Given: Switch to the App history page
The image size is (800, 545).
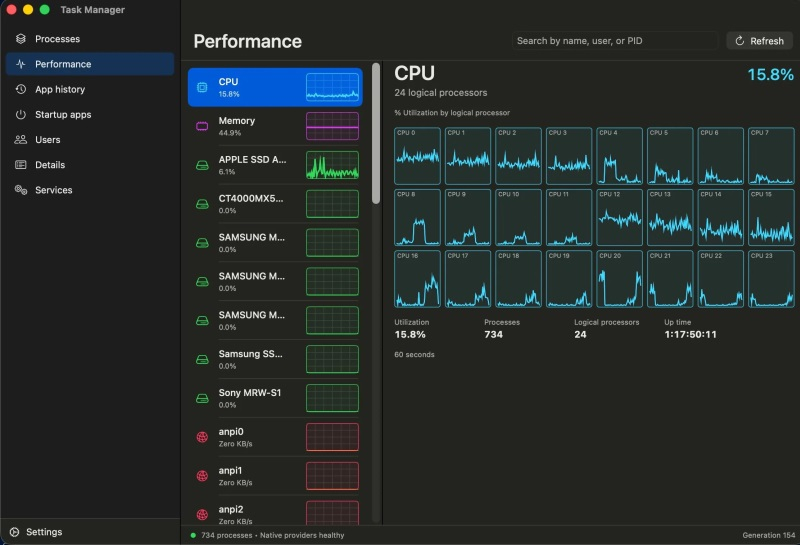Looking at the screenshot, I should coord(90,89).
